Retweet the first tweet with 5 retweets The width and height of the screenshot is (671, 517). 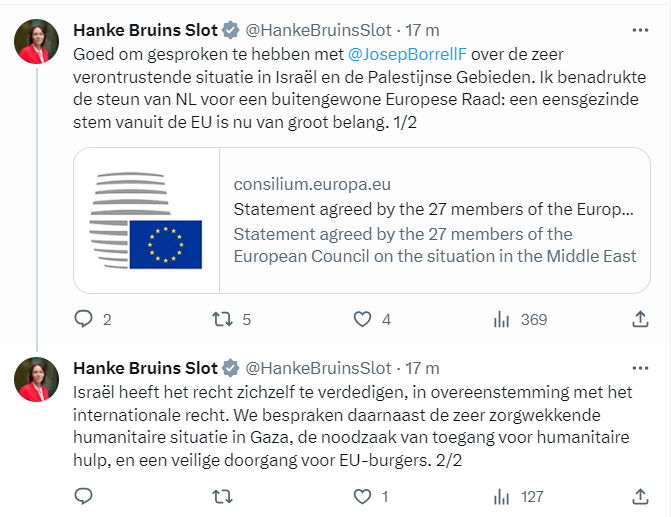(222, 320)
